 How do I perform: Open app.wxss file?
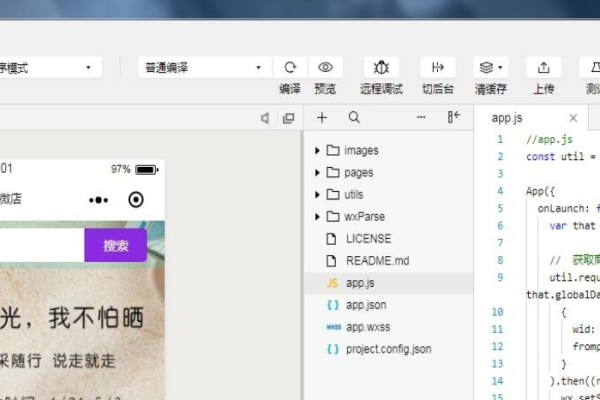coord(388,327)
